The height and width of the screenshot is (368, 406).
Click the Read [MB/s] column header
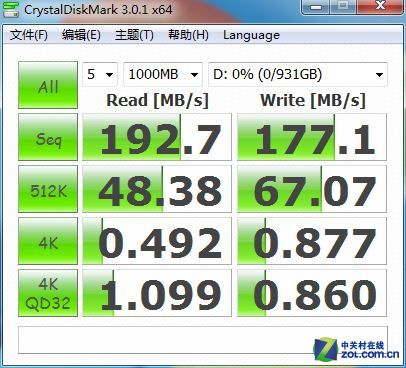point(157,100)
